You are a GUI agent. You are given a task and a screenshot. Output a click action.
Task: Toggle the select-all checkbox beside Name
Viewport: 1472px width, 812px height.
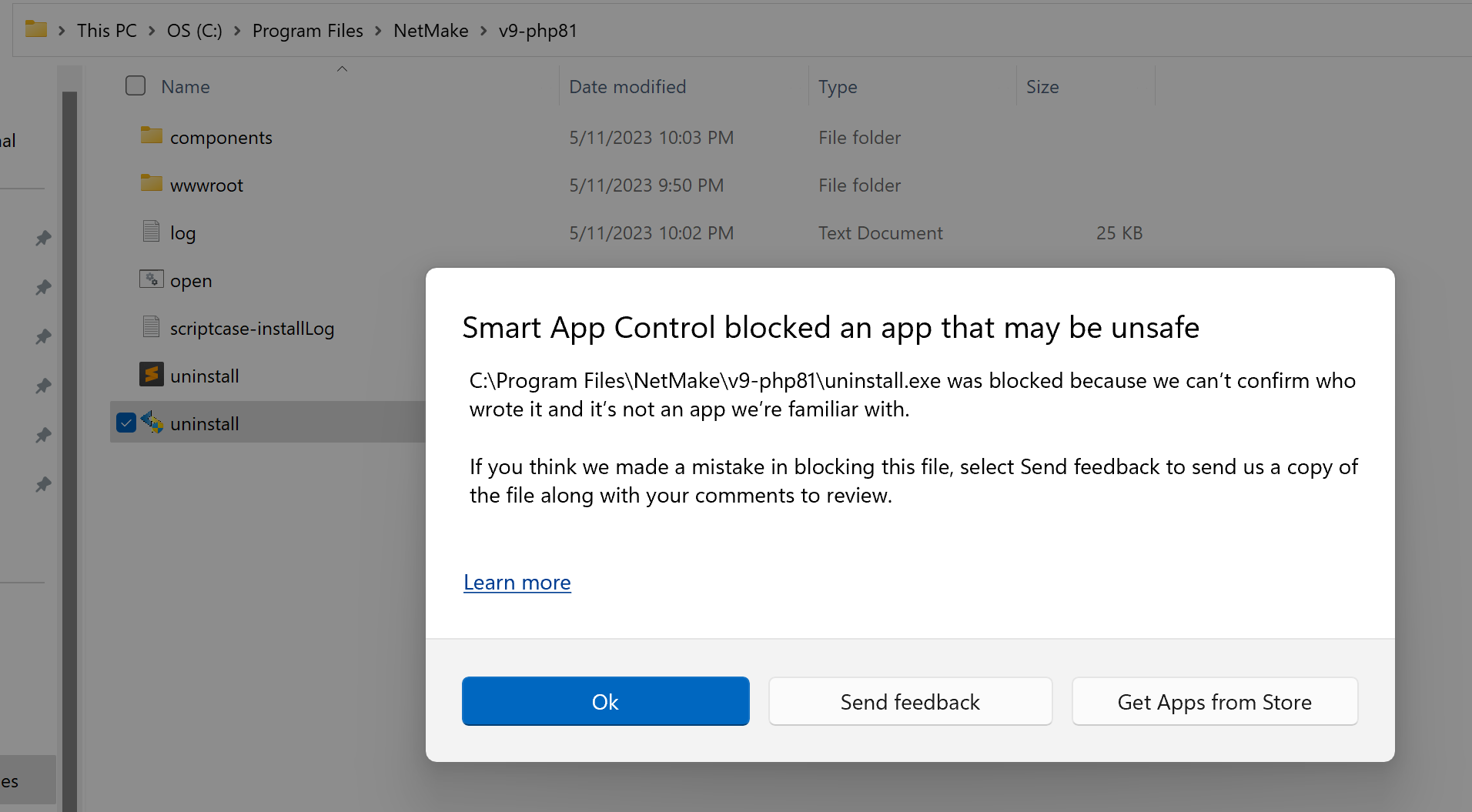(135, 85)
